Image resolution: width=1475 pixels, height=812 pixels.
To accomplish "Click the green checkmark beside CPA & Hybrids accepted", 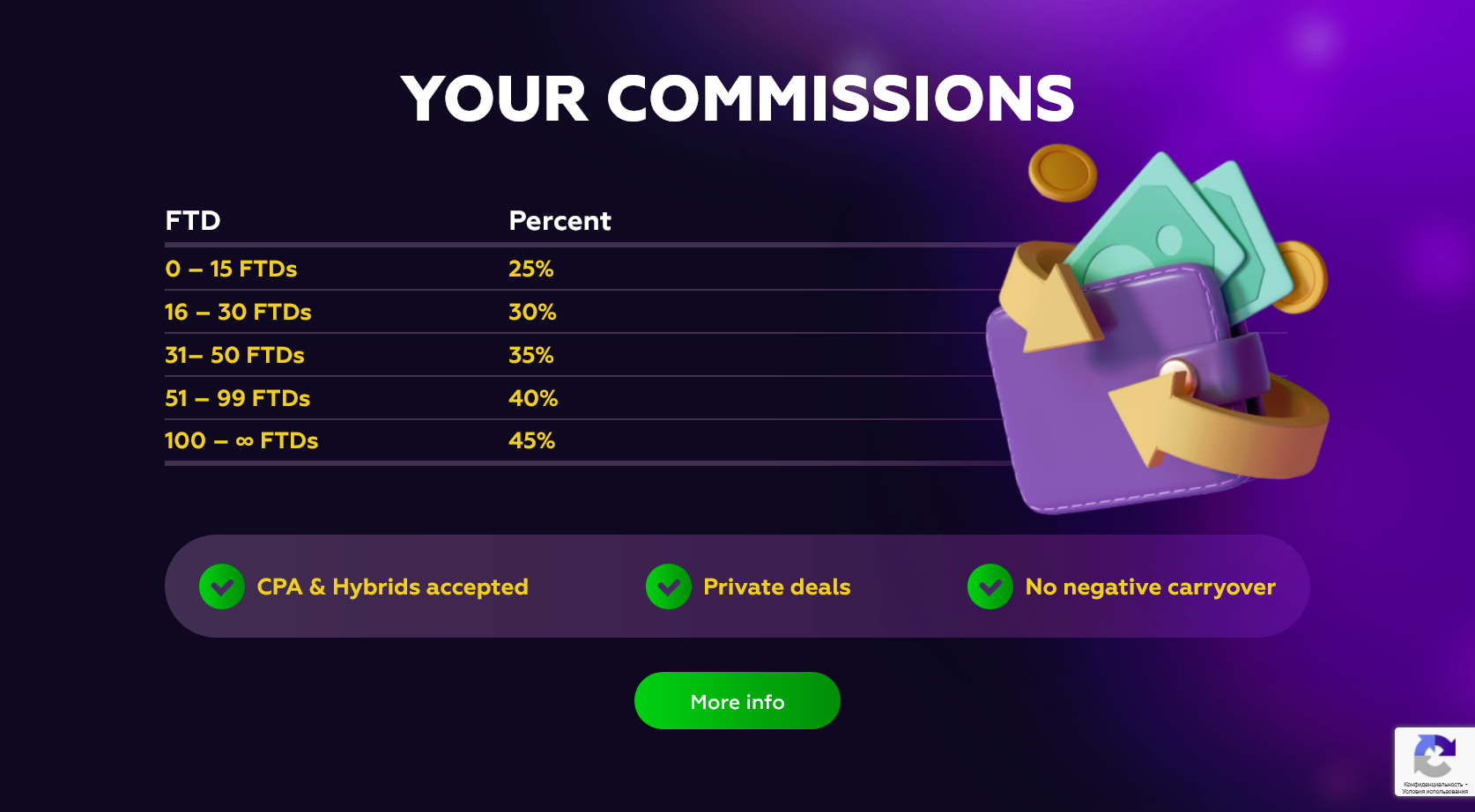I will pyautogui.click(x=221, y=587).
